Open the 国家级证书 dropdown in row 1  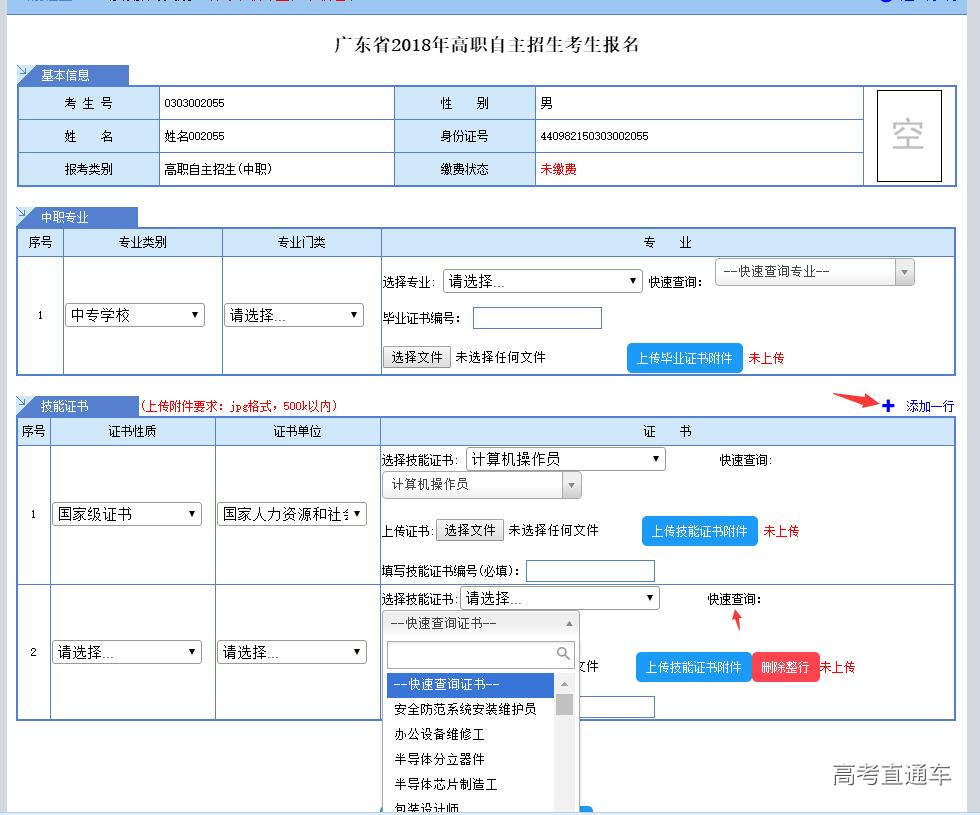(x=127, y=514)
